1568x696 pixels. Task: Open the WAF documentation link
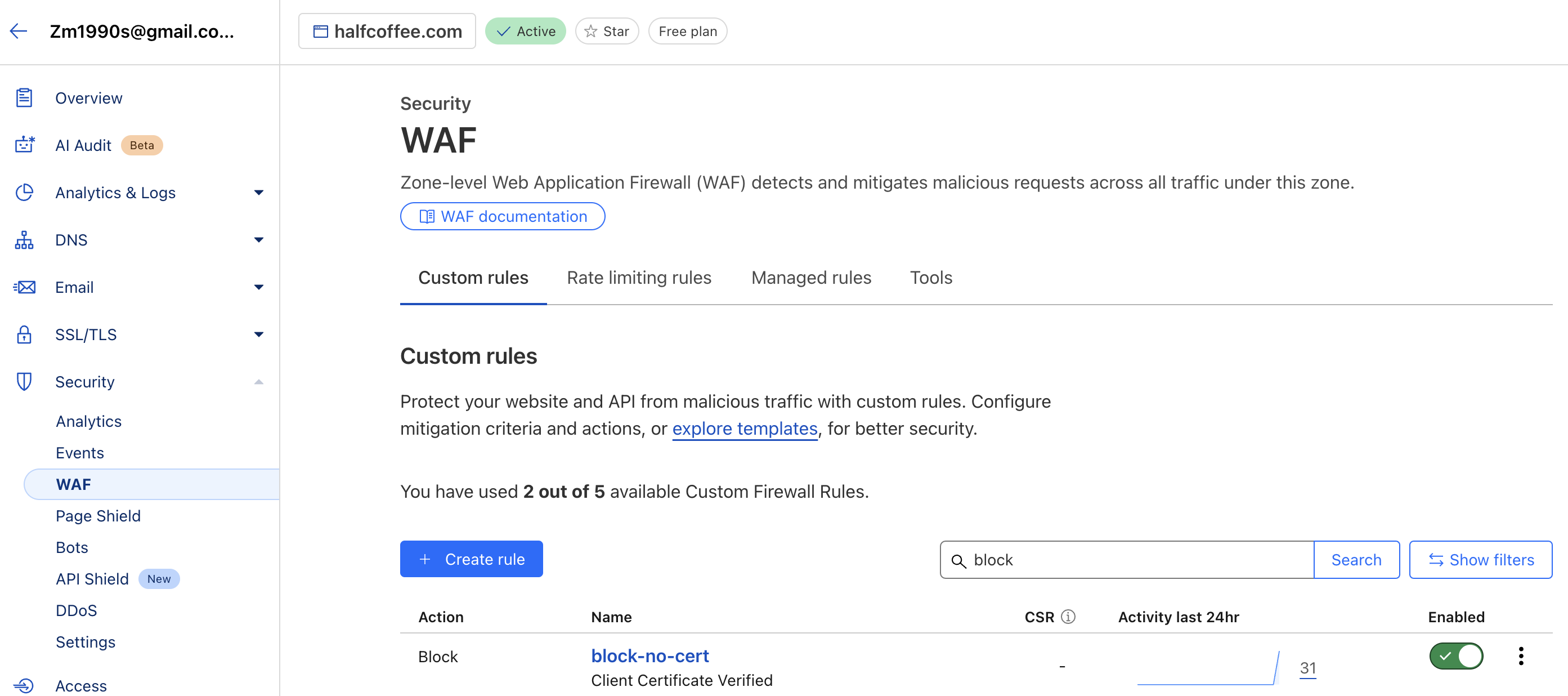pos(502,216)
